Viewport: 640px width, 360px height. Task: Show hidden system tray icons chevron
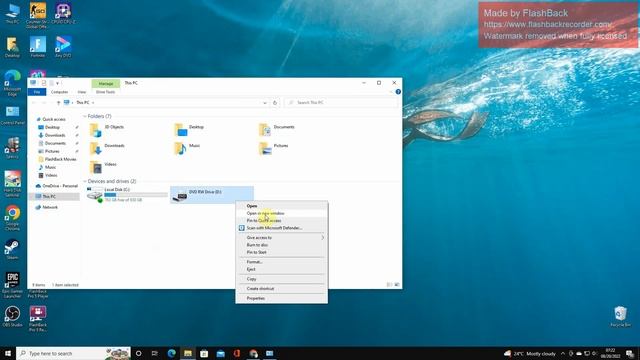pyautogui.click(x=563, y=353)
